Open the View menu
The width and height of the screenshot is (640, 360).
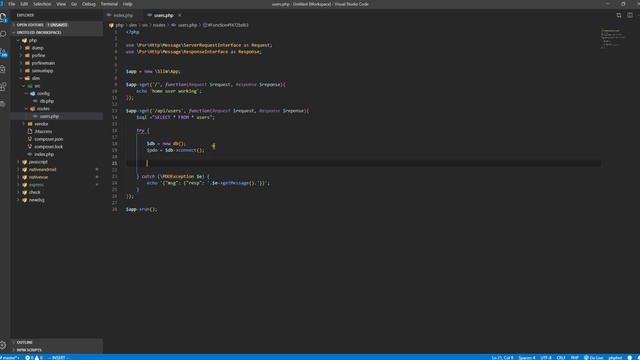point(61,4)
